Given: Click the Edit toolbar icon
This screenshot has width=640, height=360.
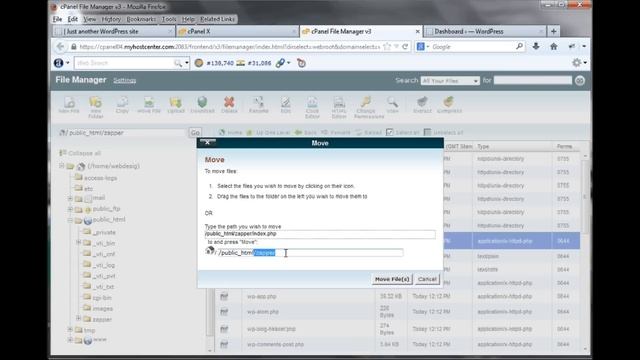Looking at the screenshot, I should [x=286, y=105].
